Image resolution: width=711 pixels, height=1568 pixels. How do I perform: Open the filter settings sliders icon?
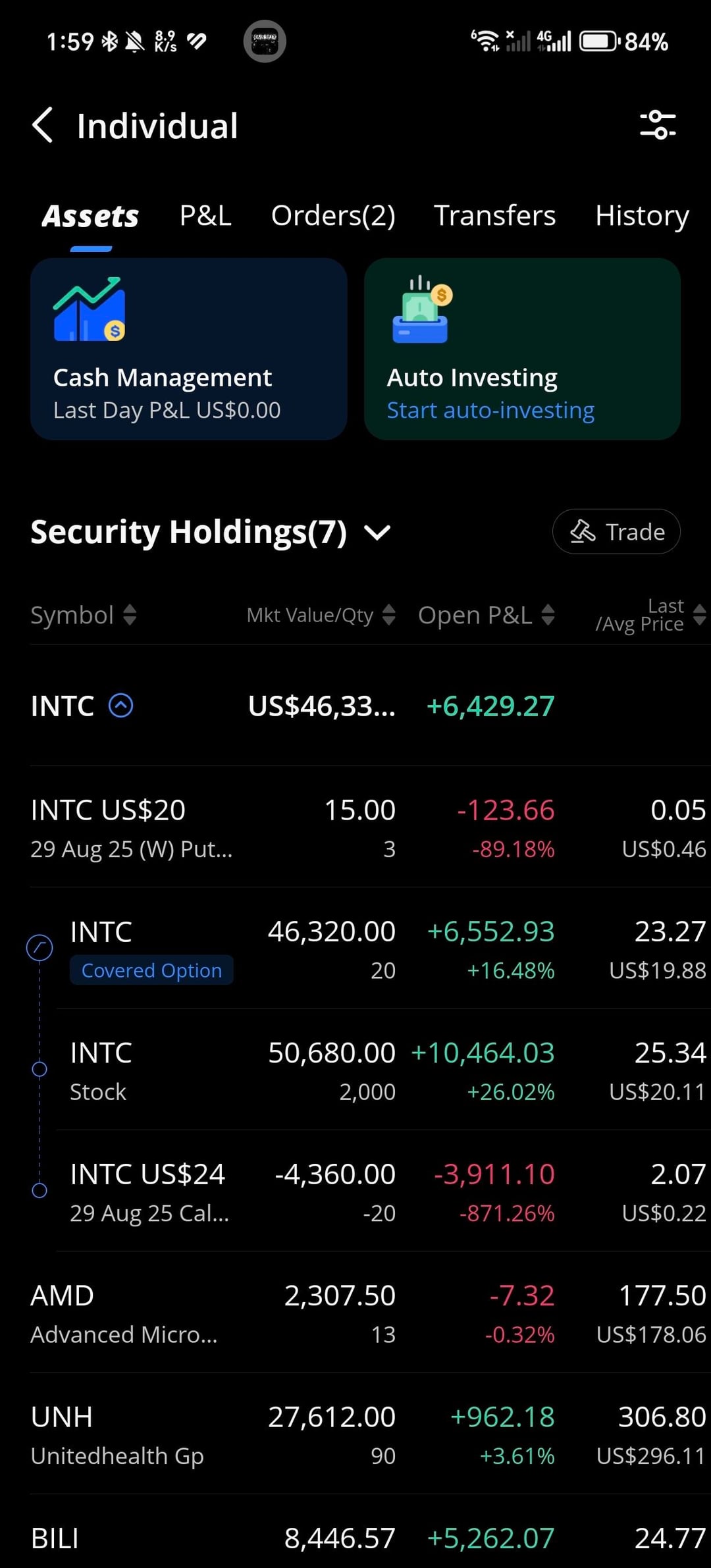658,125
